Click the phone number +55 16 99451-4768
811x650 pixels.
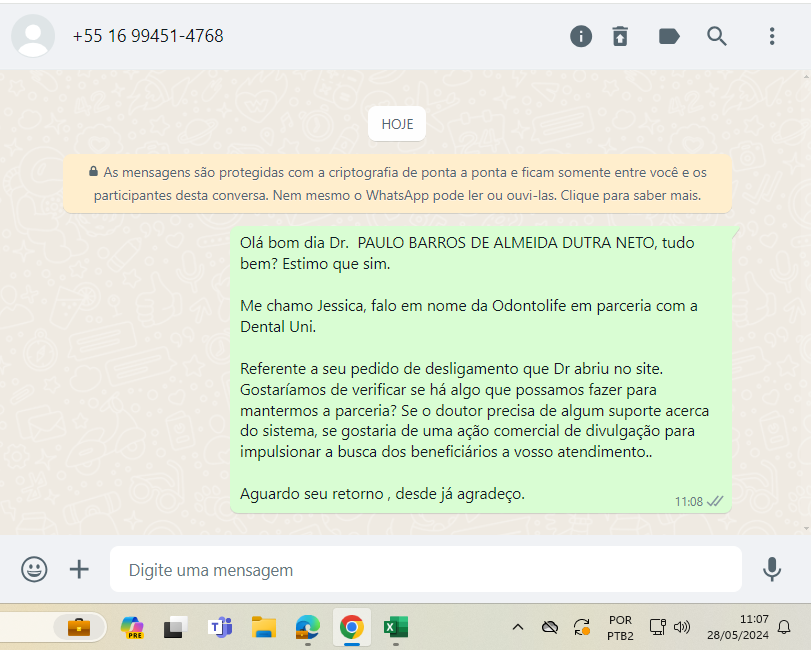pos(148,36)
